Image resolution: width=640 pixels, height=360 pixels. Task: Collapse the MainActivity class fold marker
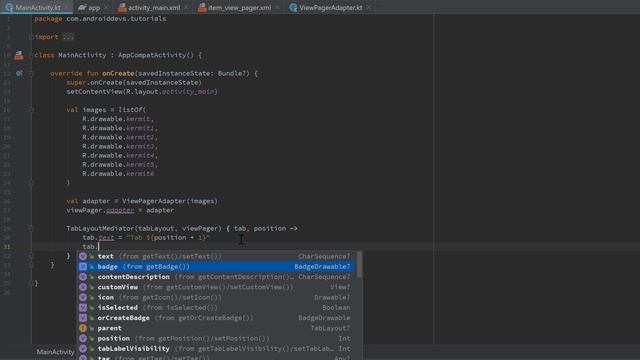click(x=31, y=55)
